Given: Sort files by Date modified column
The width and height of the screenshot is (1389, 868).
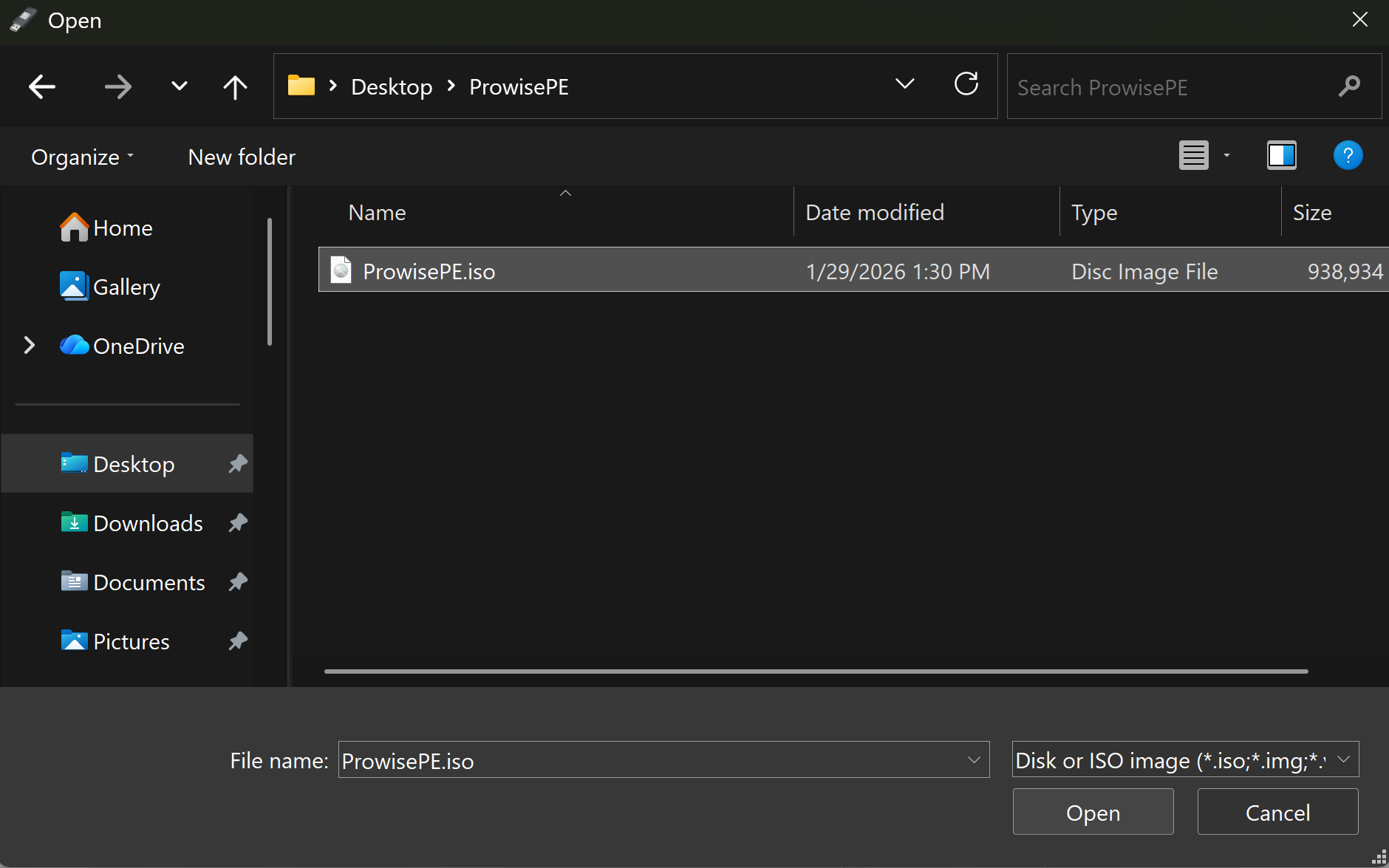Looking at the screenshot, I should point(875,213).
